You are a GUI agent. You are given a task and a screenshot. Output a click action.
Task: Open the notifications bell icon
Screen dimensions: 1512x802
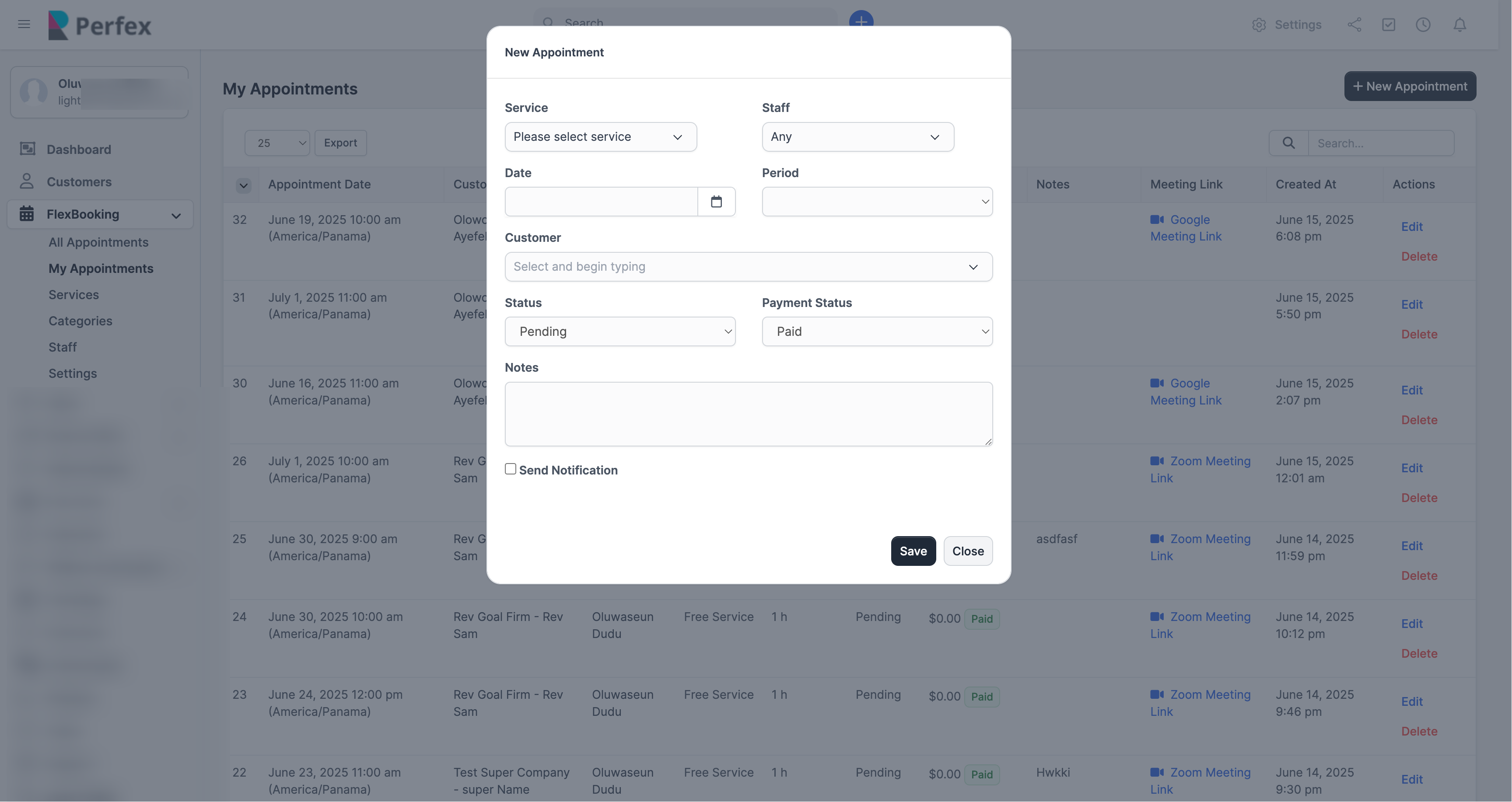point(1460,24)
